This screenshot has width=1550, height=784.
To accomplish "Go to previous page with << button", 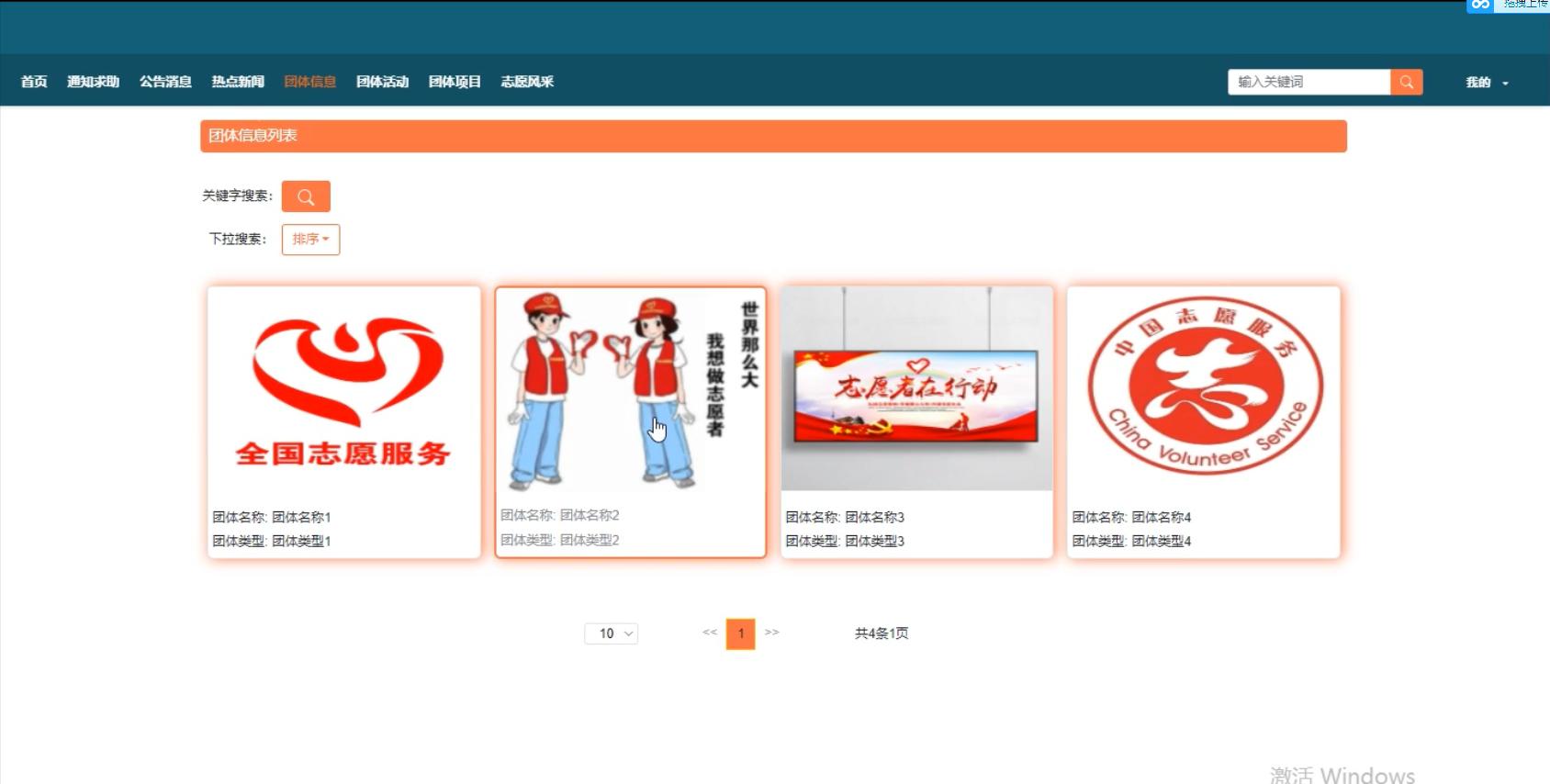I will pyautogui.click(x=710, y=633).
